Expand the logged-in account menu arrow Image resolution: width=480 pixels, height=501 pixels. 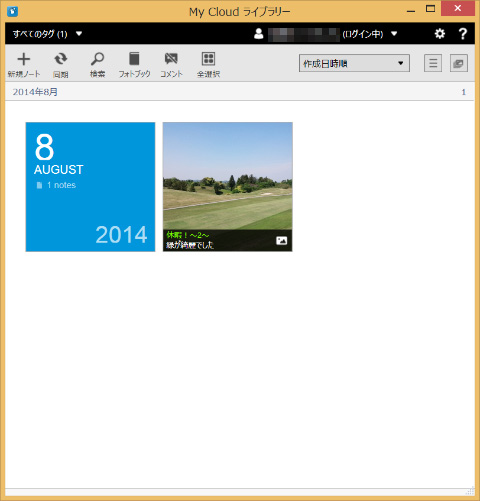394,34
